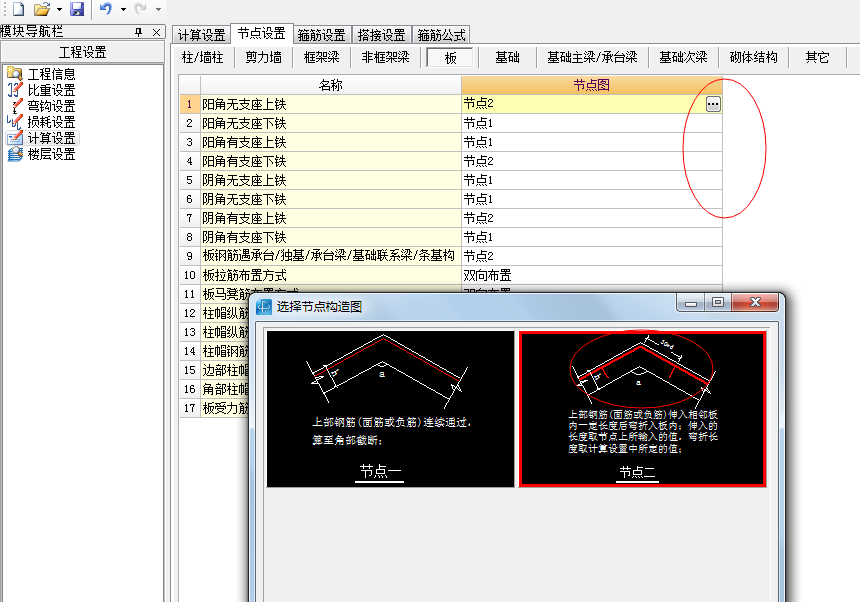Switch to the 箍筋公式 tab
The height and width of the screenshot is (602, 860).
441,35
